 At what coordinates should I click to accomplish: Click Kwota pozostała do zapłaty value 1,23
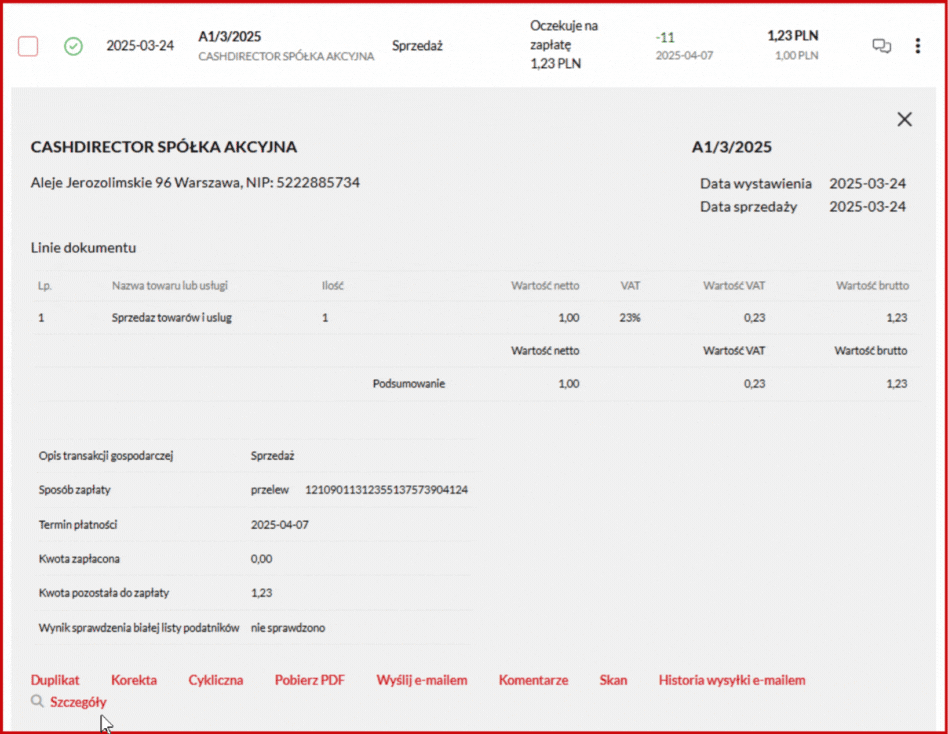(x=261, y=593)
